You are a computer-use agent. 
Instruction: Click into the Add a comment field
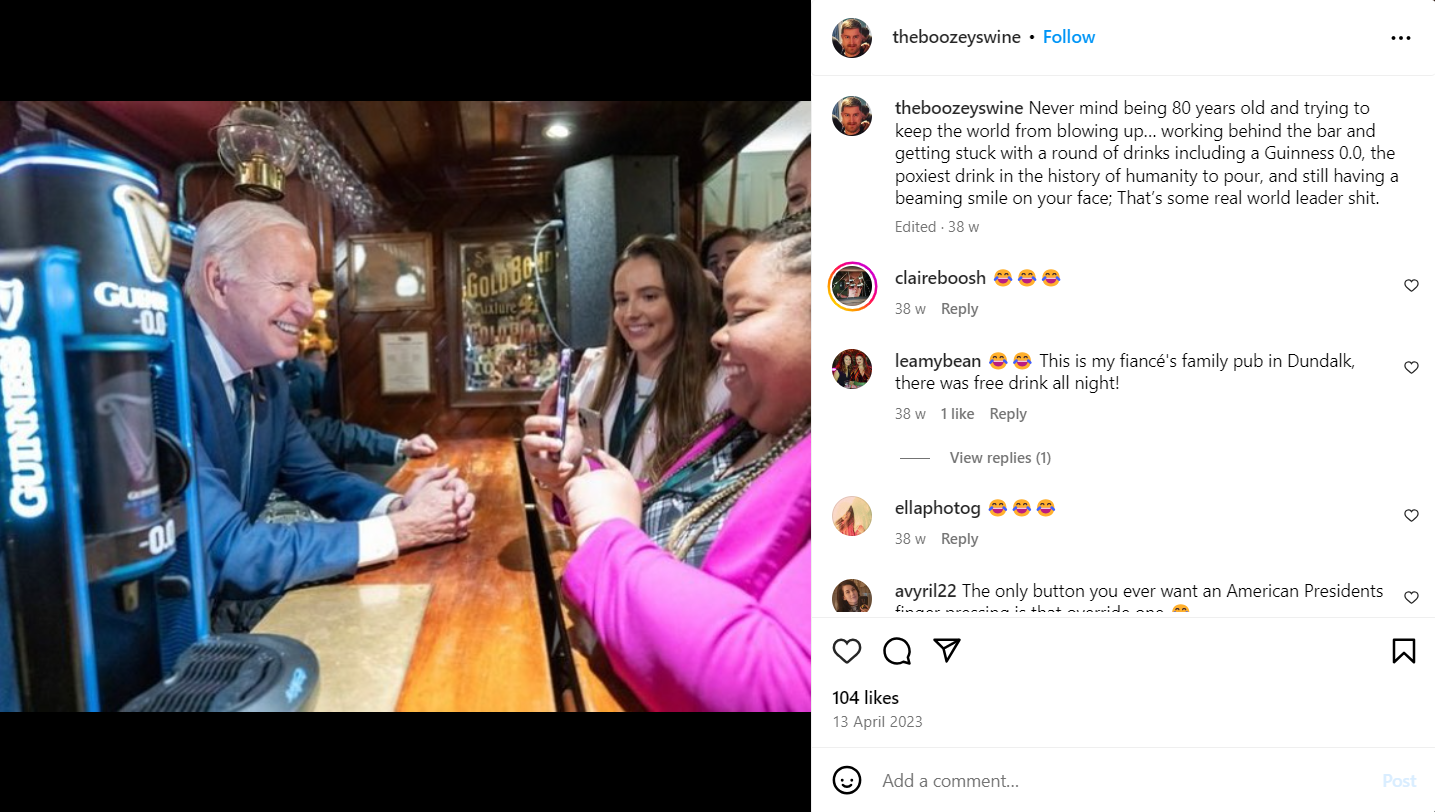click(x=1120, y=781)
